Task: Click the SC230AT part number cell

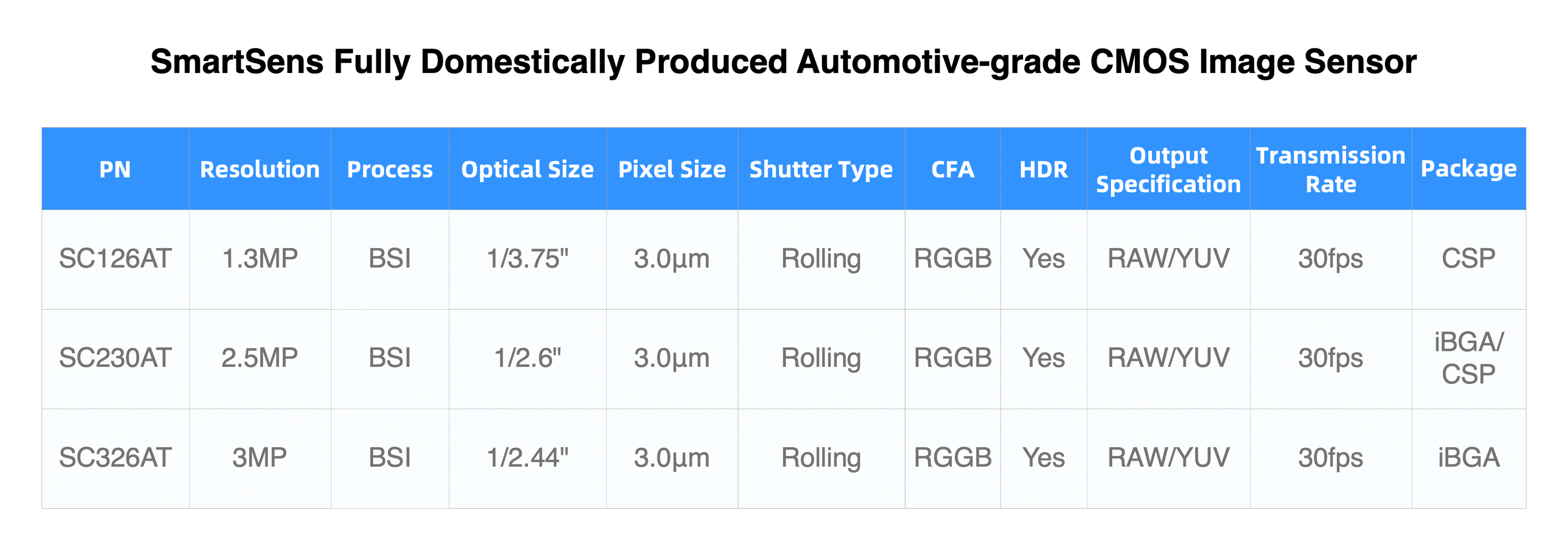Action: click(115, 358)
